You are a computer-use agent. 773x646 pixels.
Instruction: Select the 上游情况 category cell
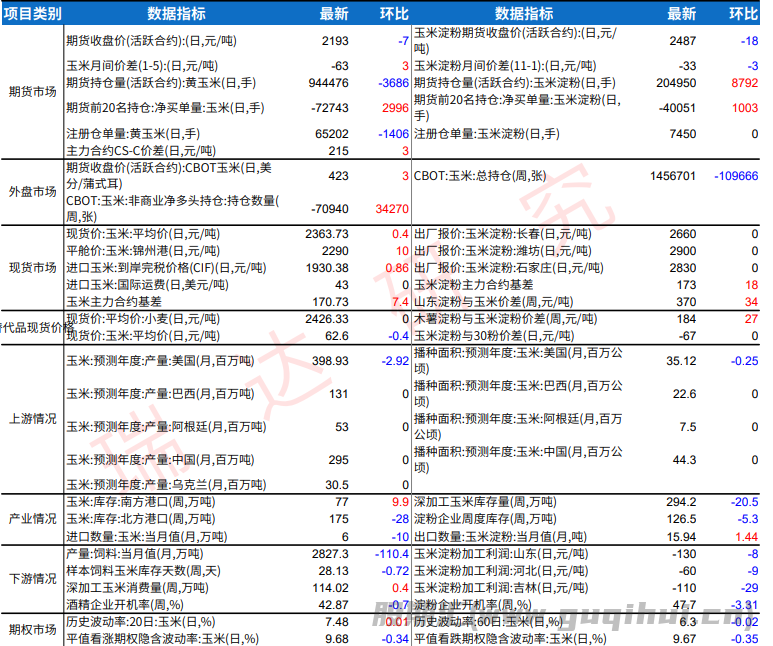pyautogui.click(x=33, y=418)
